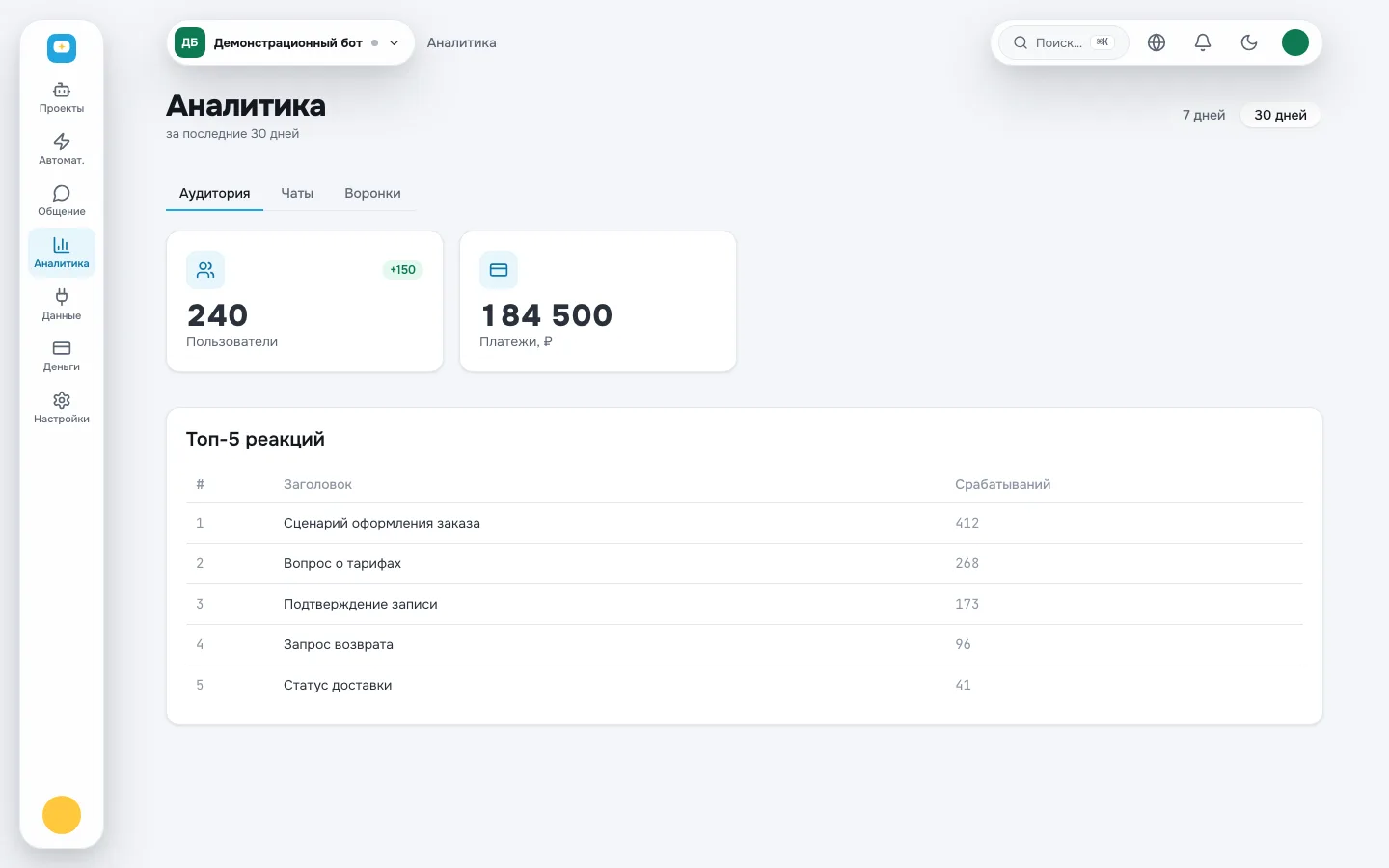Switch period to 7 дней
1389x868 pixels.
click(x=1204, y=115)
